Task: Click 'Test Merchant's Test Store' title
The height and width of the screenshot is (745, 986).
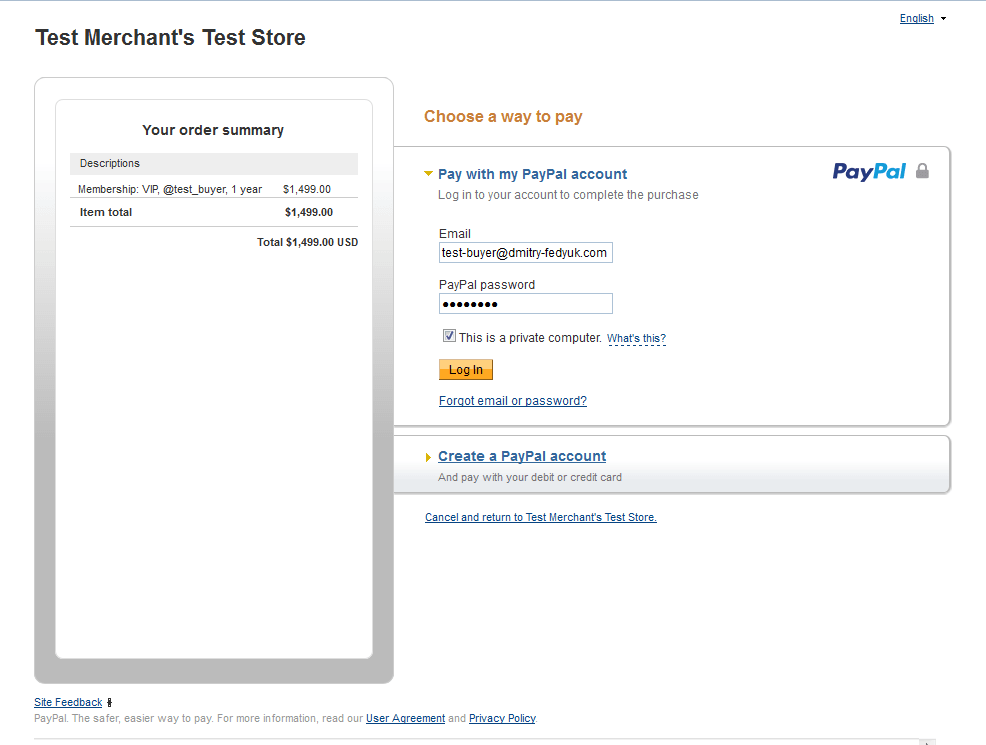Action: 170,38
